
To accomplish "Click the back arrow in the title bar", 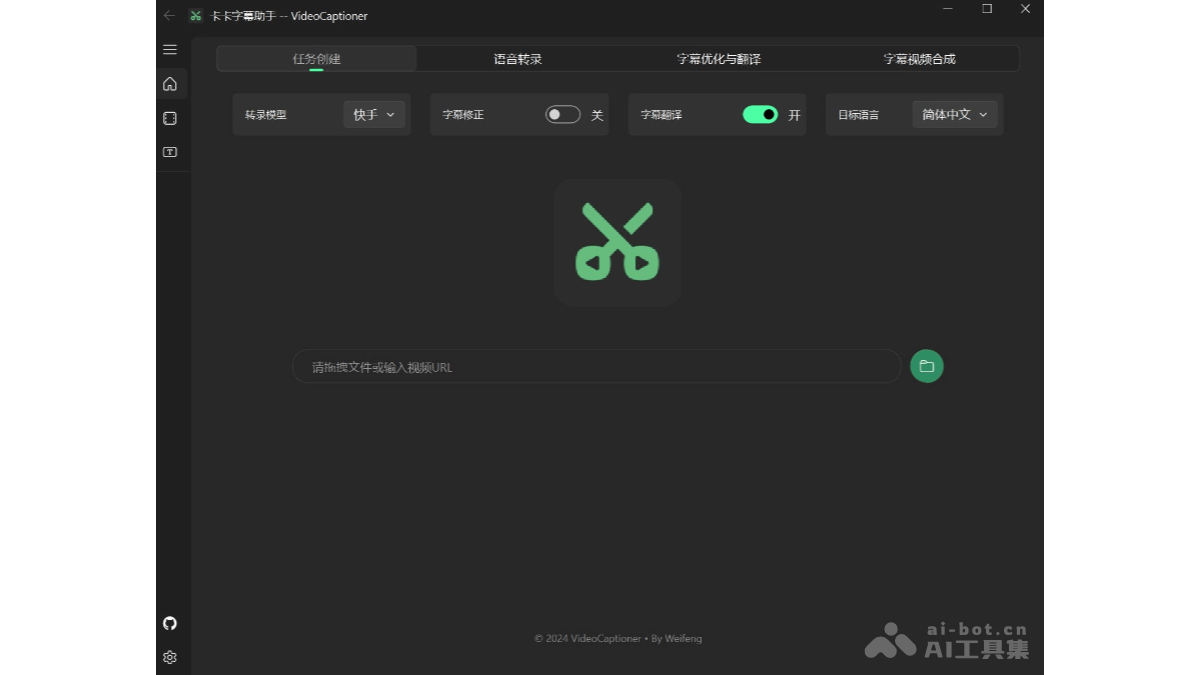I will tap(168, 16).
